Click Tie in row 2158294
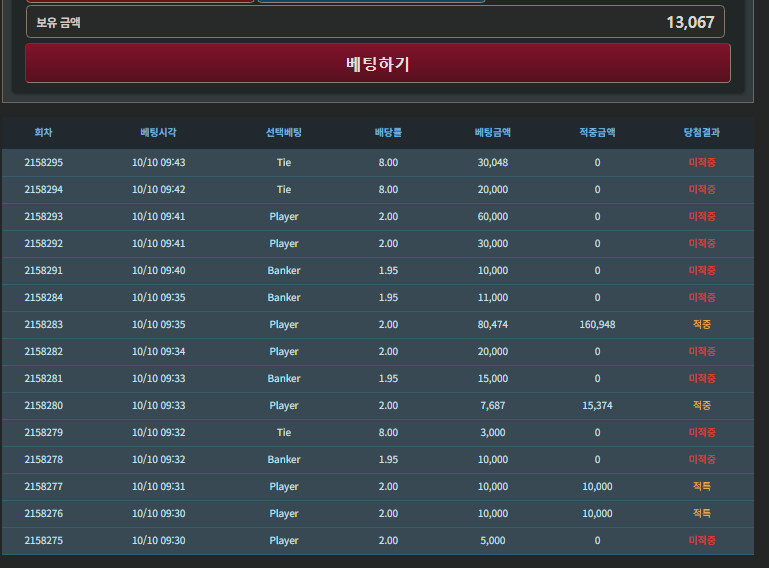This screenshot has width=769, height=568. (284, 189)
